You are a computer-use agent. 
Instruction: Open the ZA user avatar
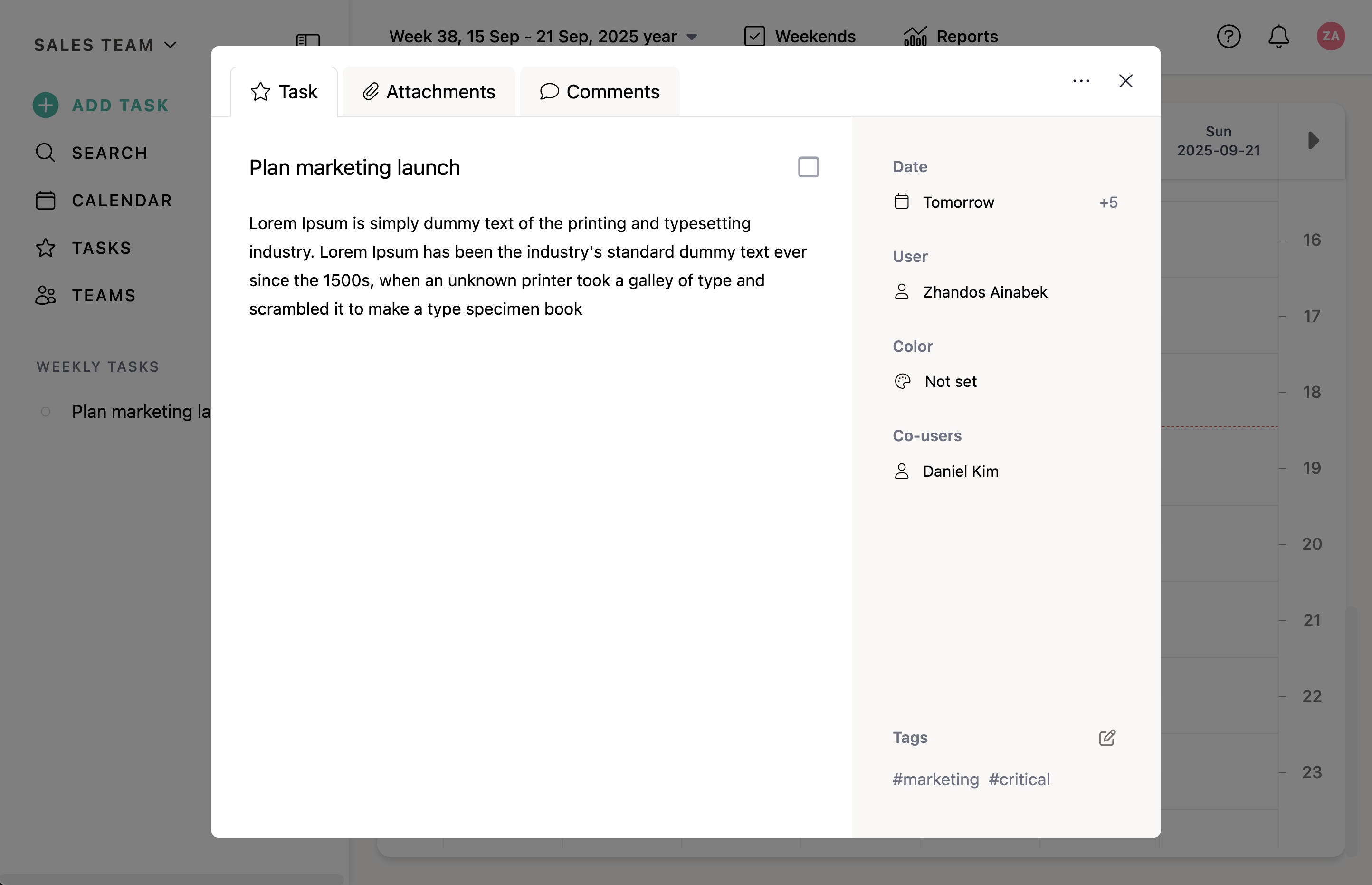(1331, 36)
